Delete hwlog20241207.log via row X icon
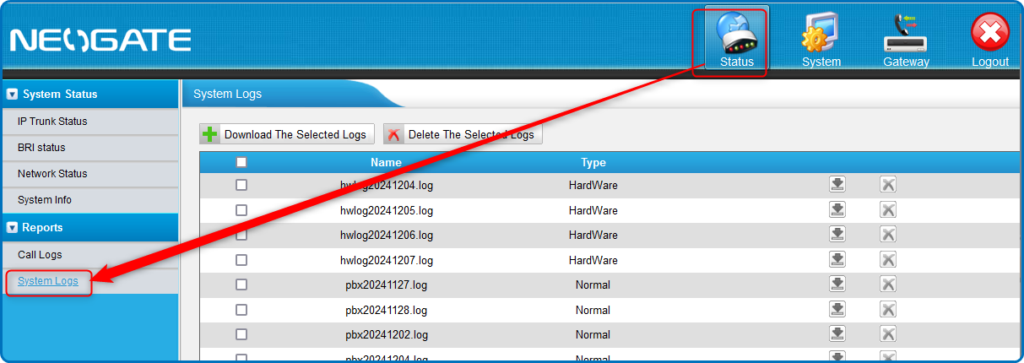This screenshot has width=1024, height=363. click(x=888, y=259)
